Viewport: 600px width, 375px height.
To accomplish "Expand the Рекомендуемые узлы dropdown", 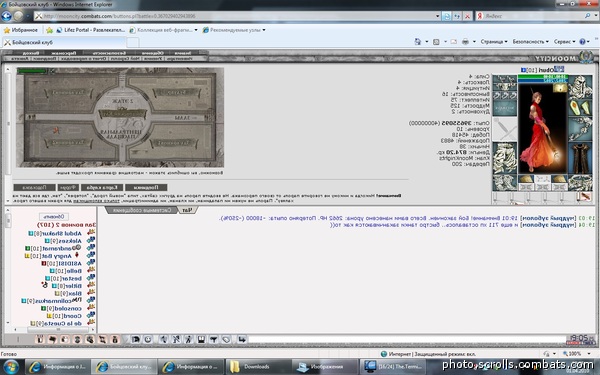I will coord(264,30).
